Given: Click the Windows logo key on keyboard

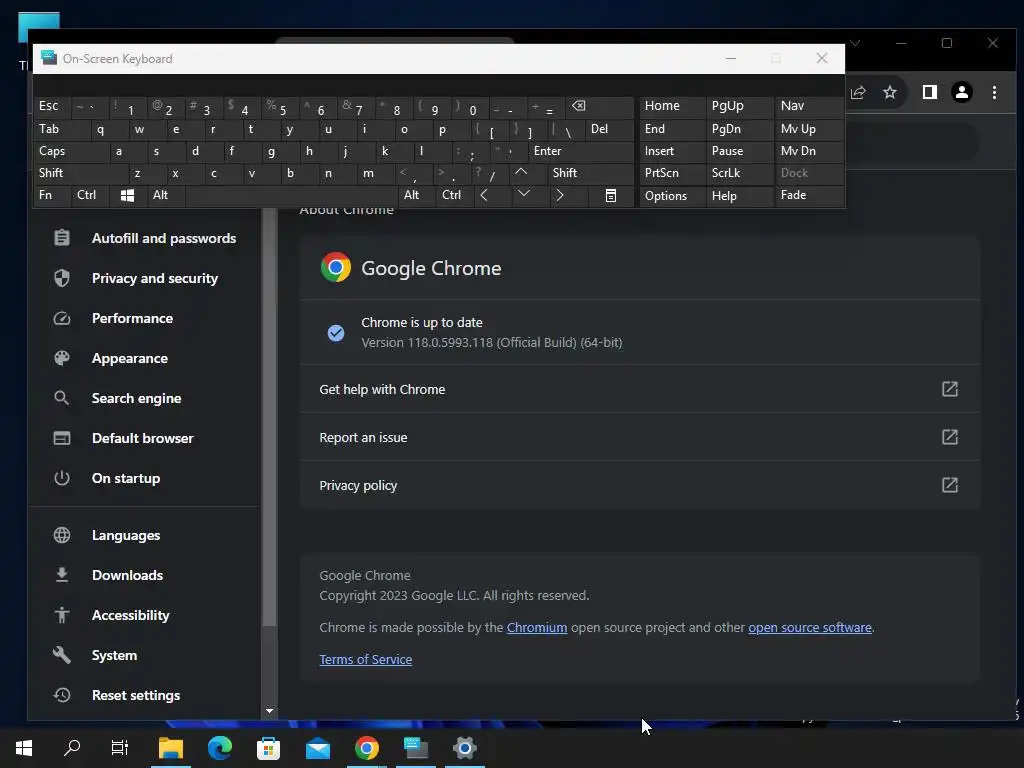Looking at the screenshot, I should (x=128, y=195).
